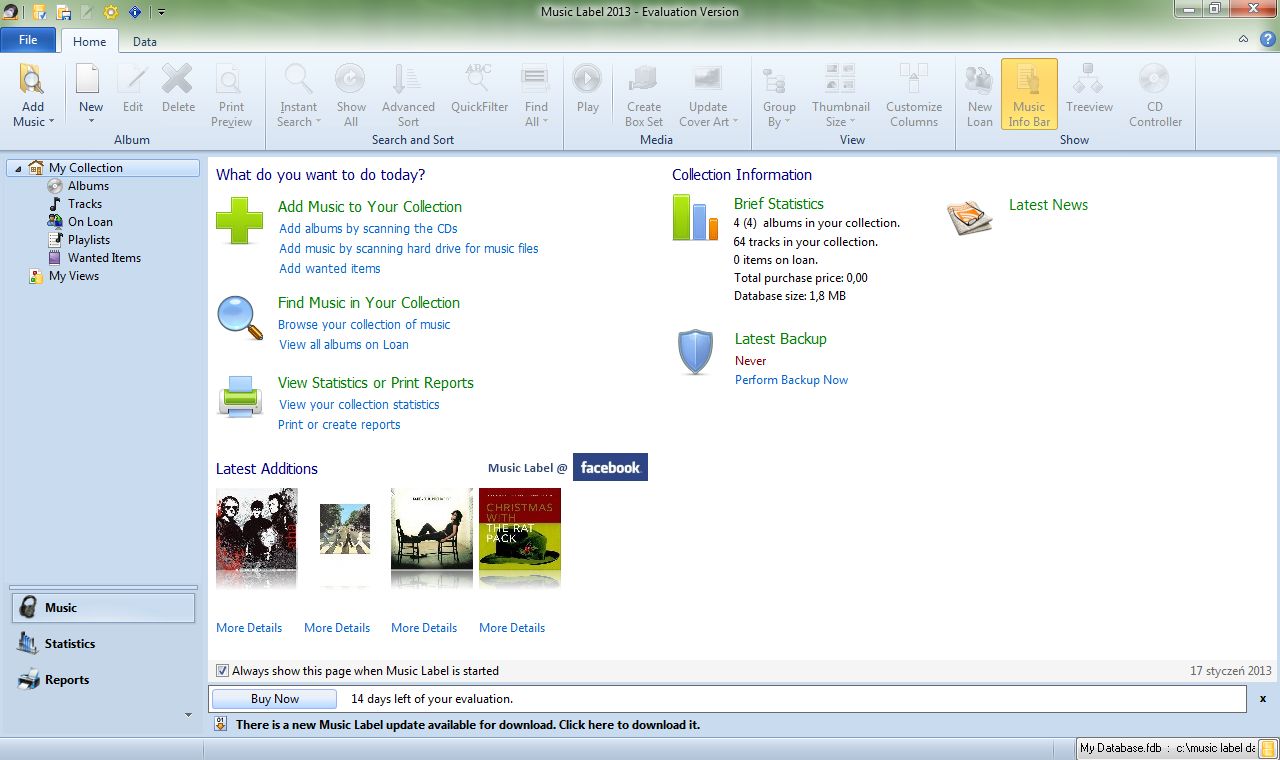Viewport: 1280px width, 760px height.
Task: Open the Group By dropdown arrow
Action: click(787, 122)
